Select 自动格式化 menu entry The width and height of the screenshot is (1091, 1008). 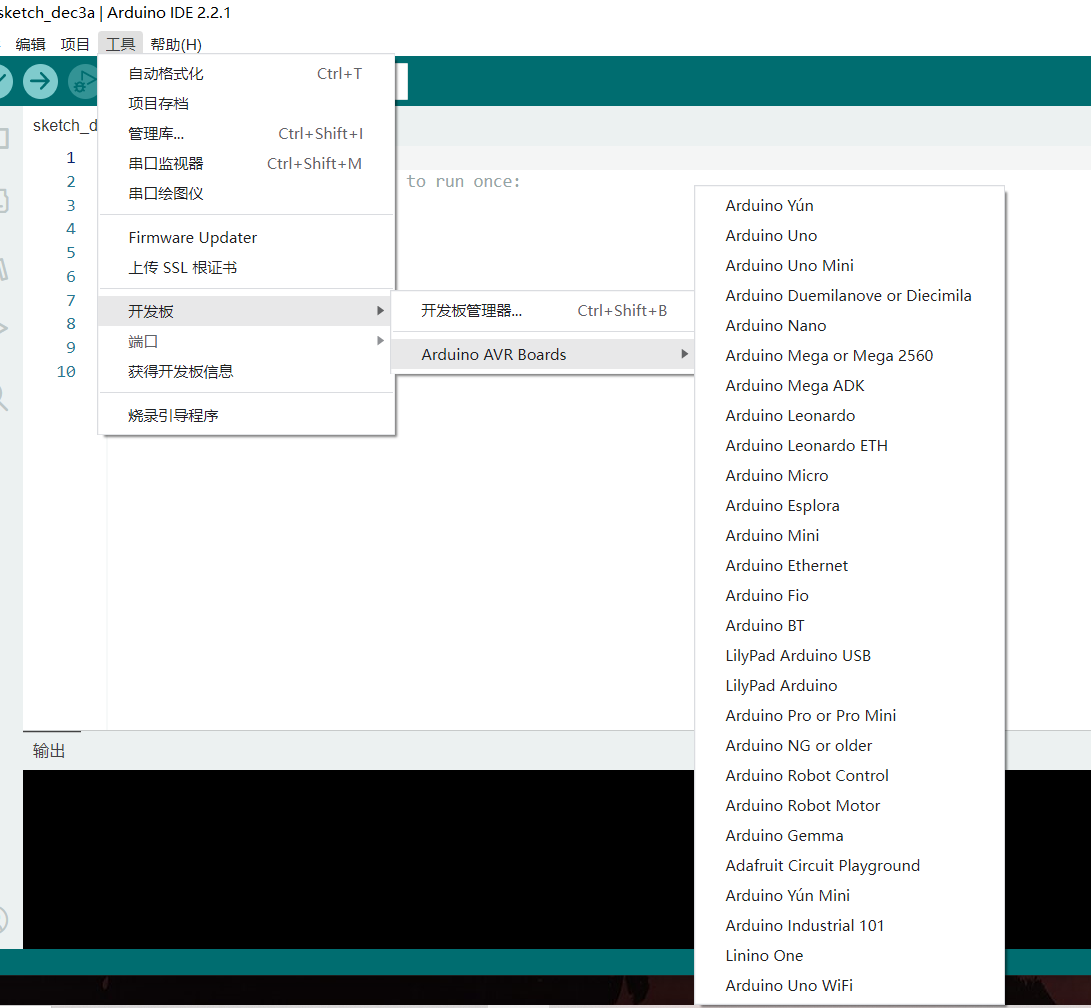point(246,74)
